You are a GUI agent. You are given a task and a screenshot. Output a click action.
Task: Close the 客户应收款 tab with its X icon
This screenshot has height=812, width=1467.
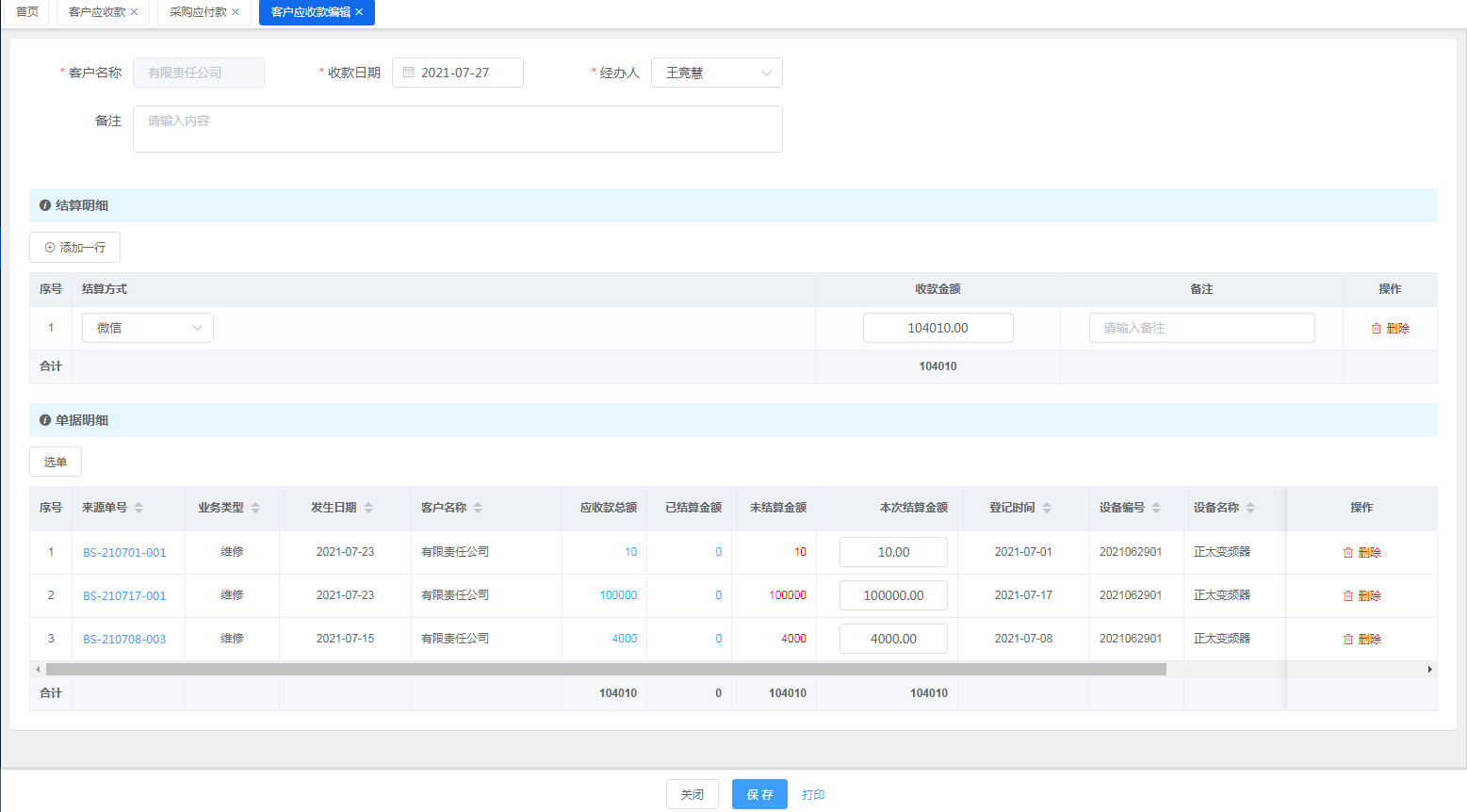pos(134,12)
